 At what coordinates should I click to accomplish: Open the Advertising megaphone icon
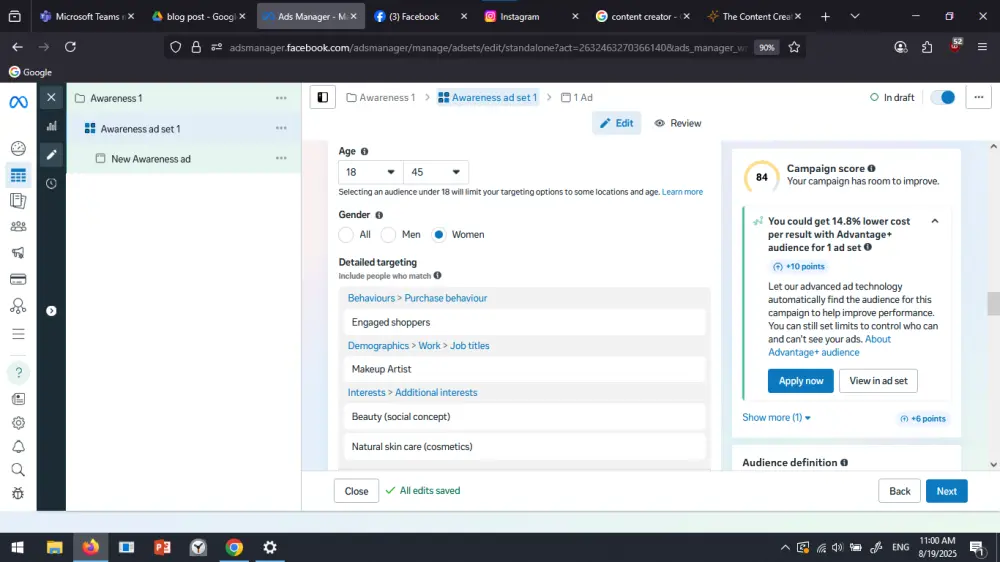click(x=18, y=253)
